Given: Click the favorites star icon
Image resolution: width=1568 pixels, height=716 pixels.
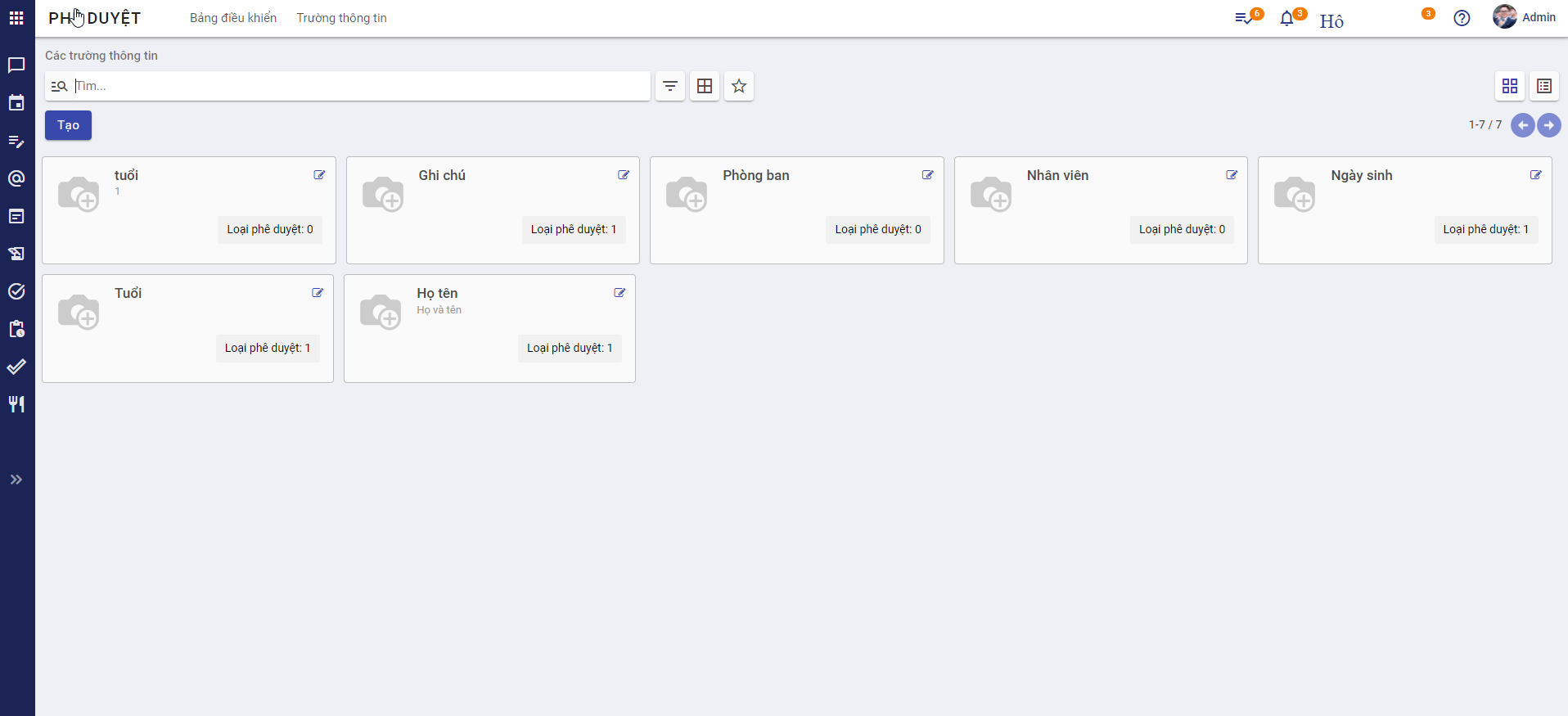Looking at the screenshot, I should pyautogui.click(x=739, y=86).
